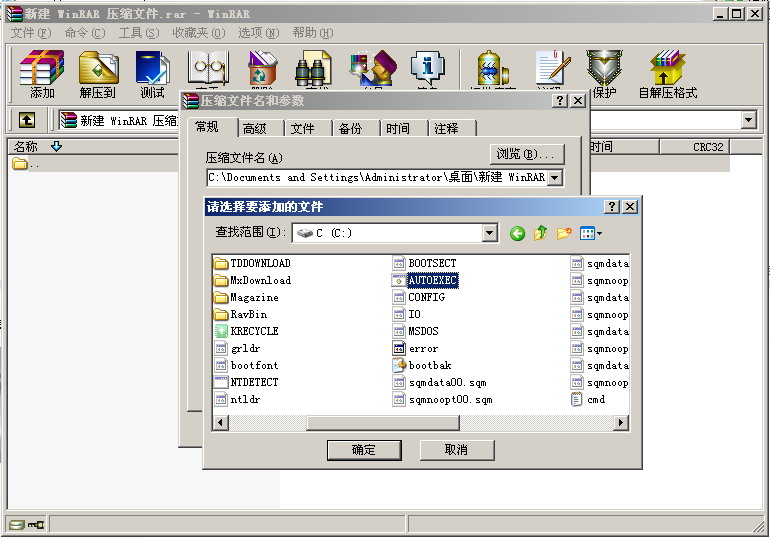Click the Find toolbar icon with binoculars
770x538 pixels.
click(x=315, y=69)
